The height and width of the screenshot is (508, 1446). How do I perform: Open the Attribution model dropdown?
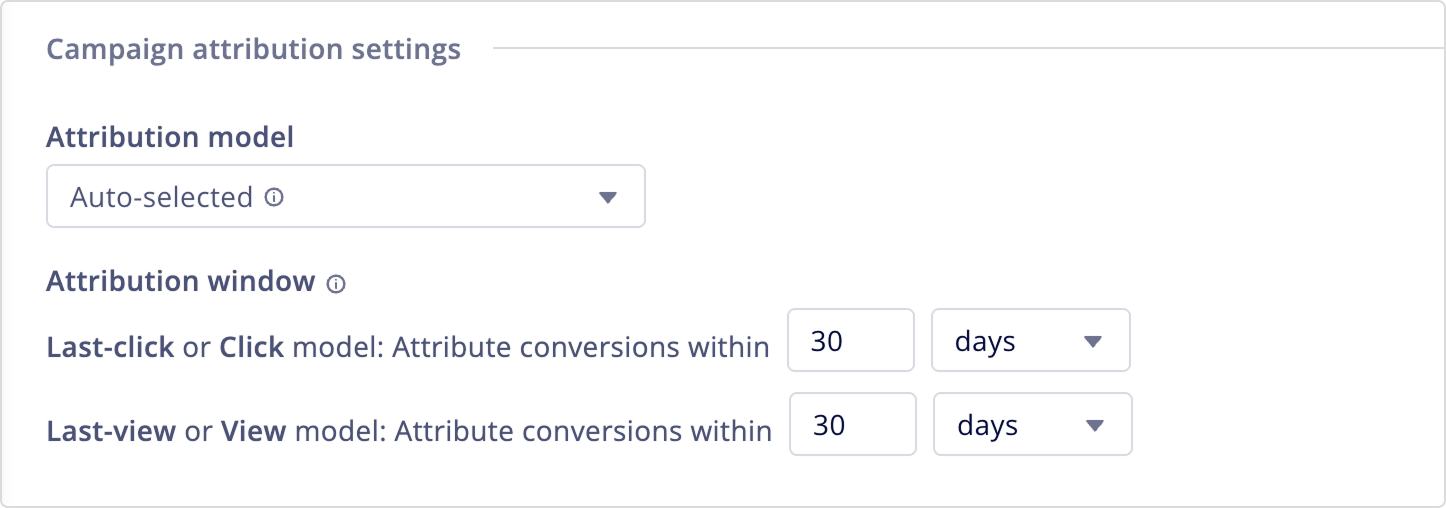(345, 197)
